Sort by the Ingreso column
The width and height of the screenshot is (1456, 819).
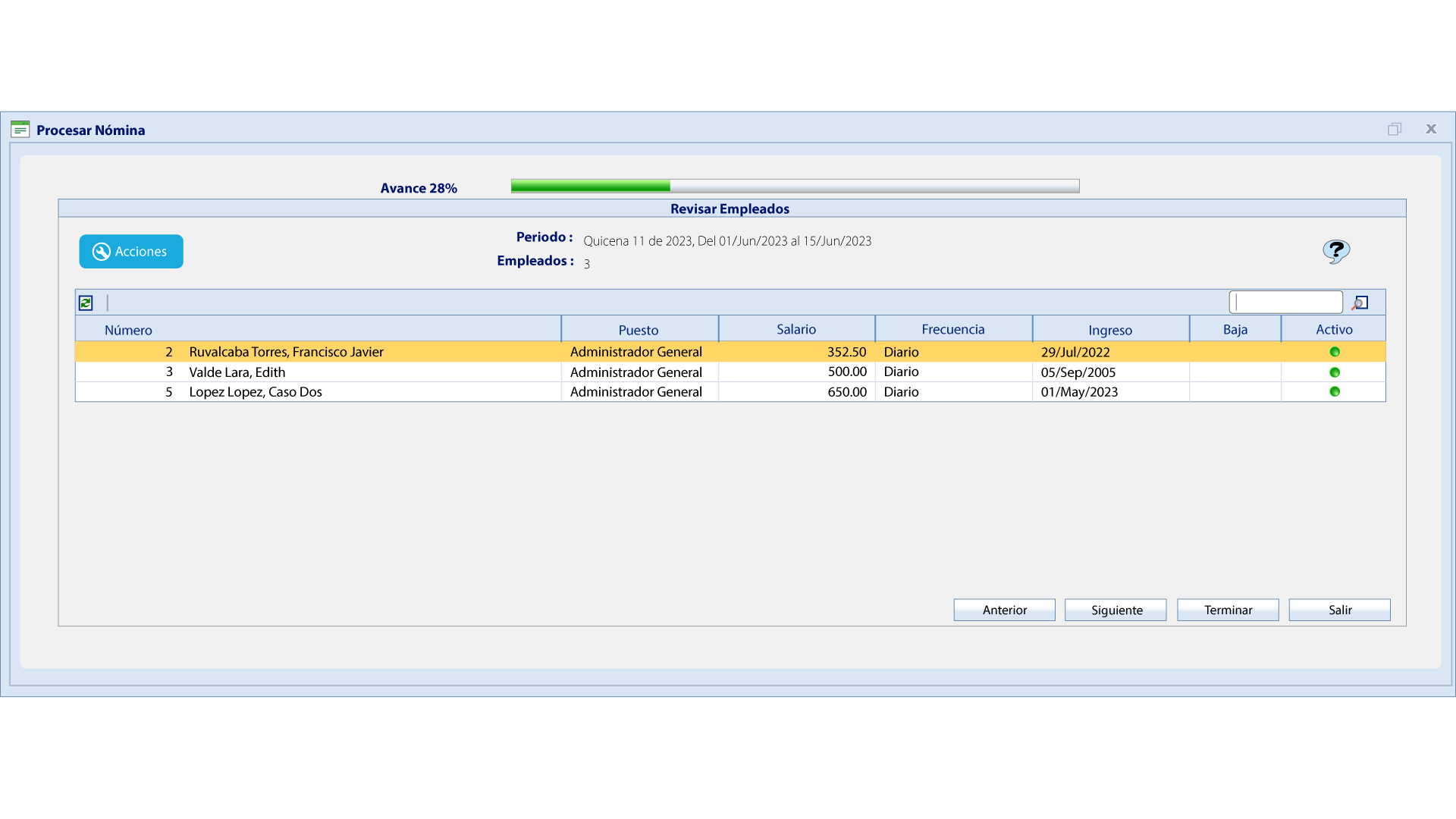[x=1110, y=329]
